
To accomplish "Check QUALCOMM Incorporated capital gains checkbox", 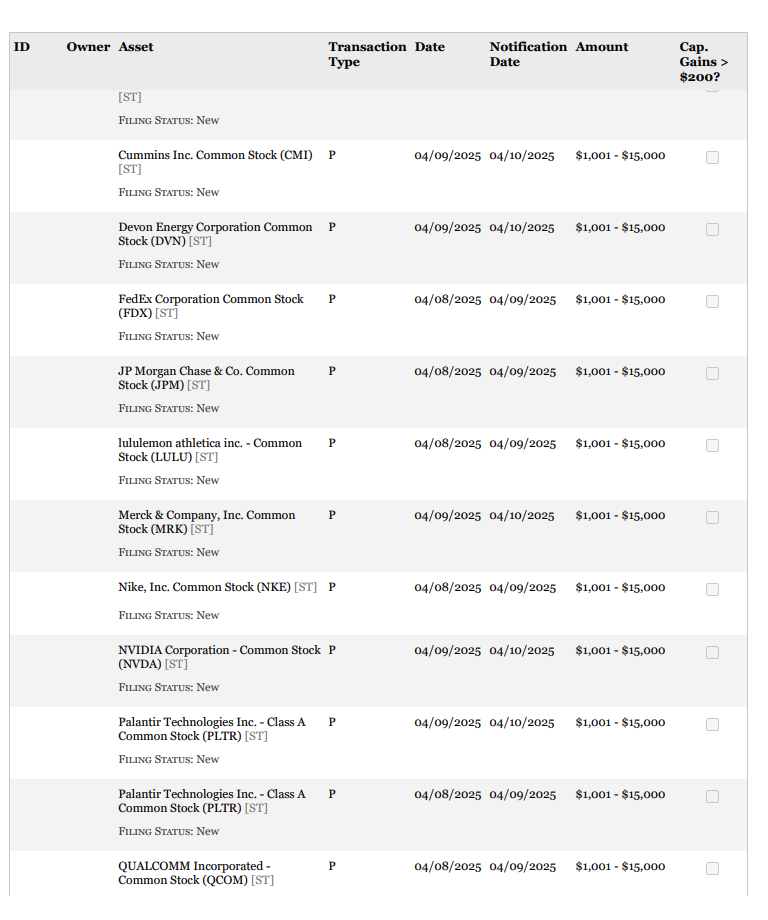I will 712,868.
